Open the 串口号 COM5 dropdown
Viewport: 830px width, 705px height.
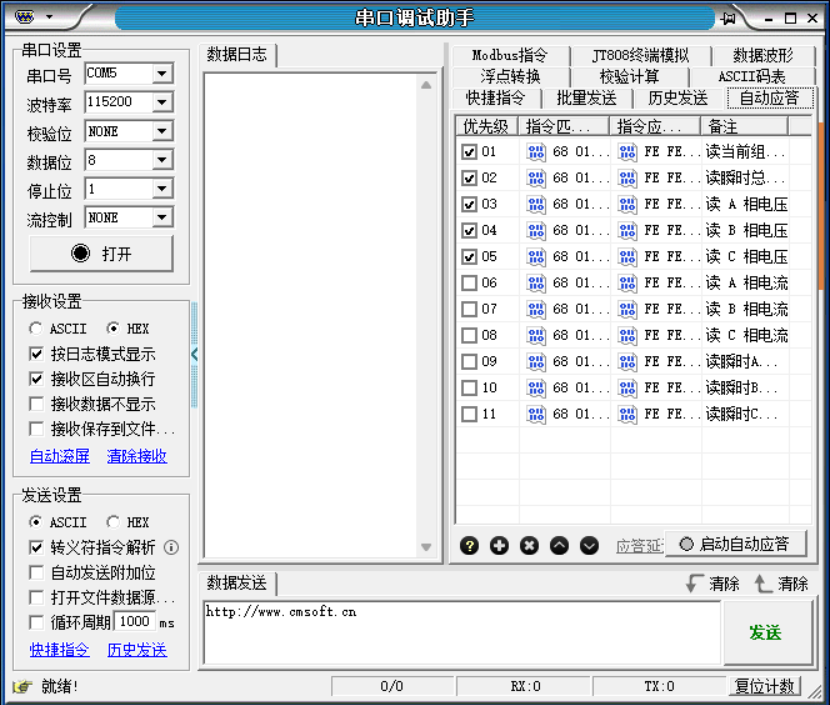tap(162, 73)
